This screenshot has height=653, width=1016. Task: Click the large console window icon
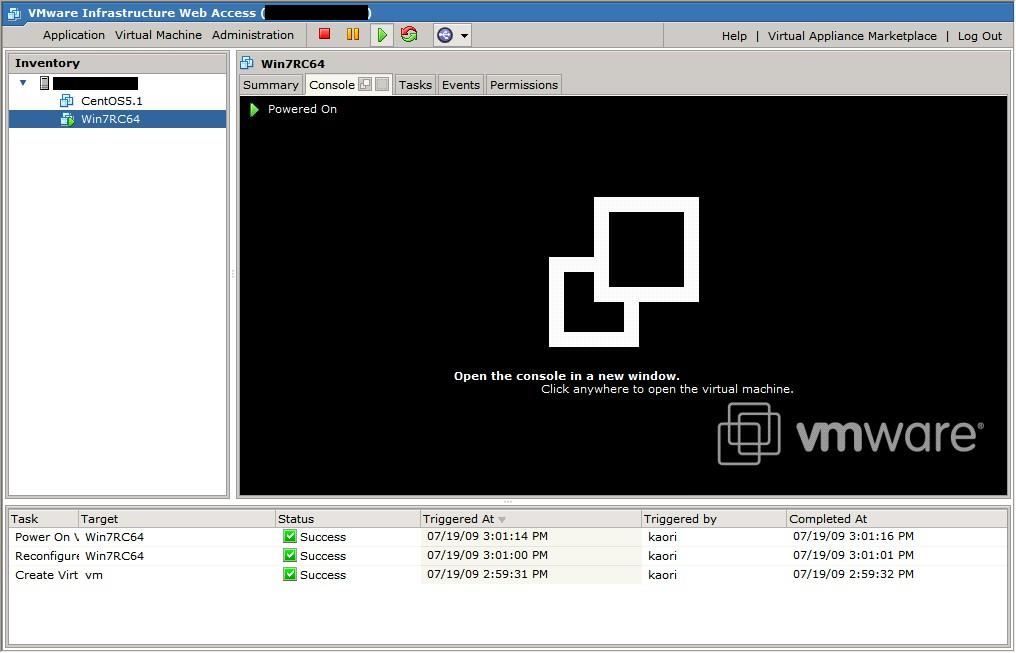(x=624, y=272)
